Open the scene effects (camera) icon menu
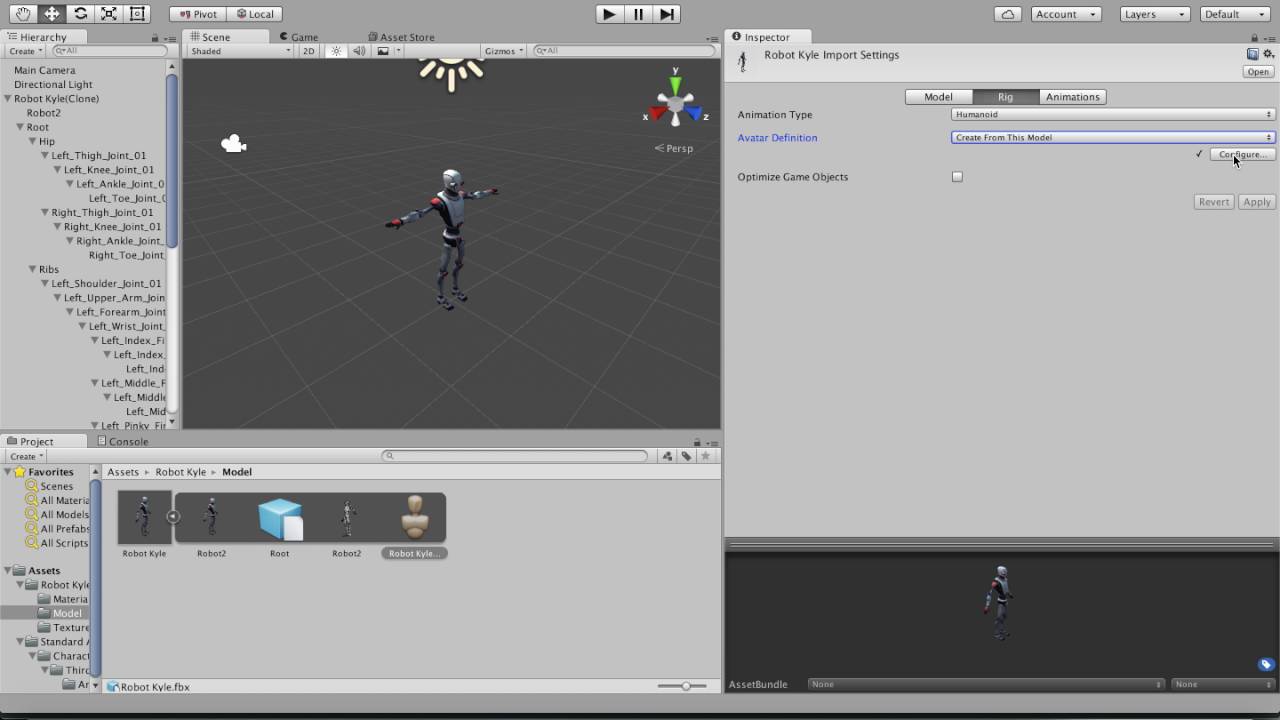 pyautogui.click(x=384, y=50)
